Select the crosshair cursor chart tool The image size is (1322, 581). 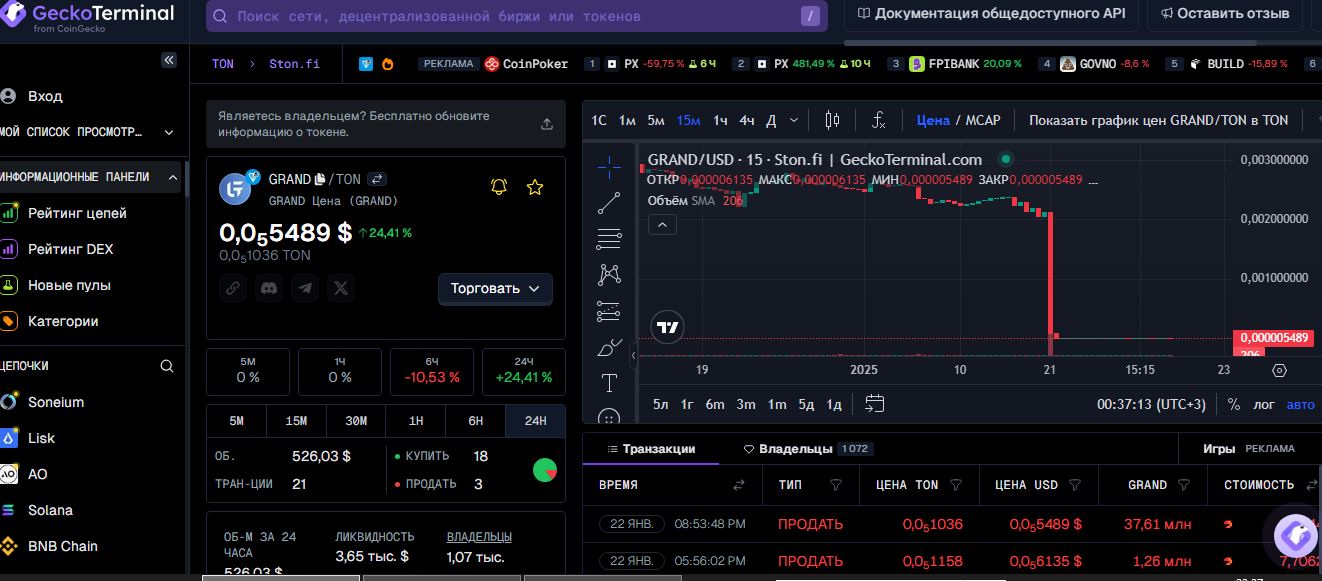pyautogui.click(x=609, y=167)
